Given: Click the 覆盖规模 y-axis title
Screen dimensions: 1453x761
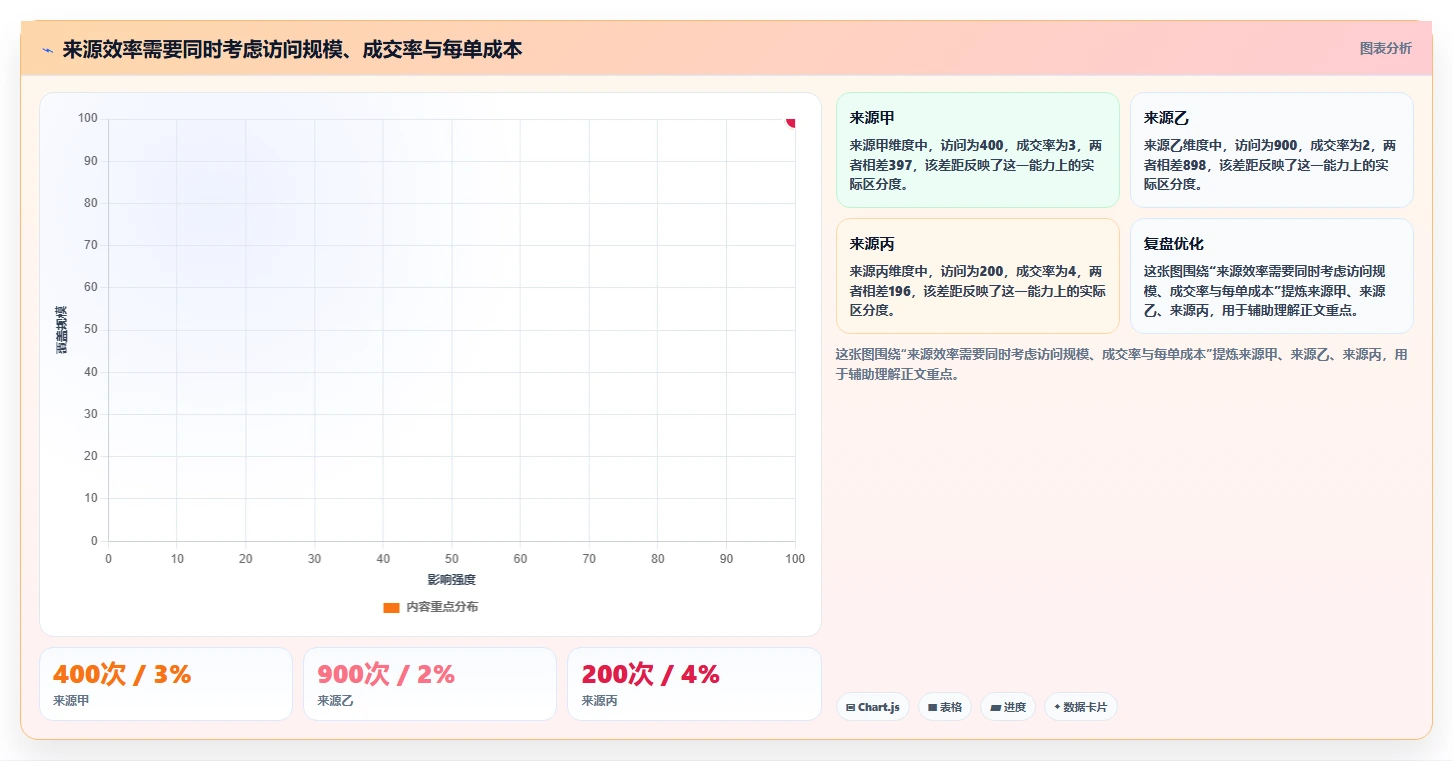Looking at the screenshot, I should (62, 330).
